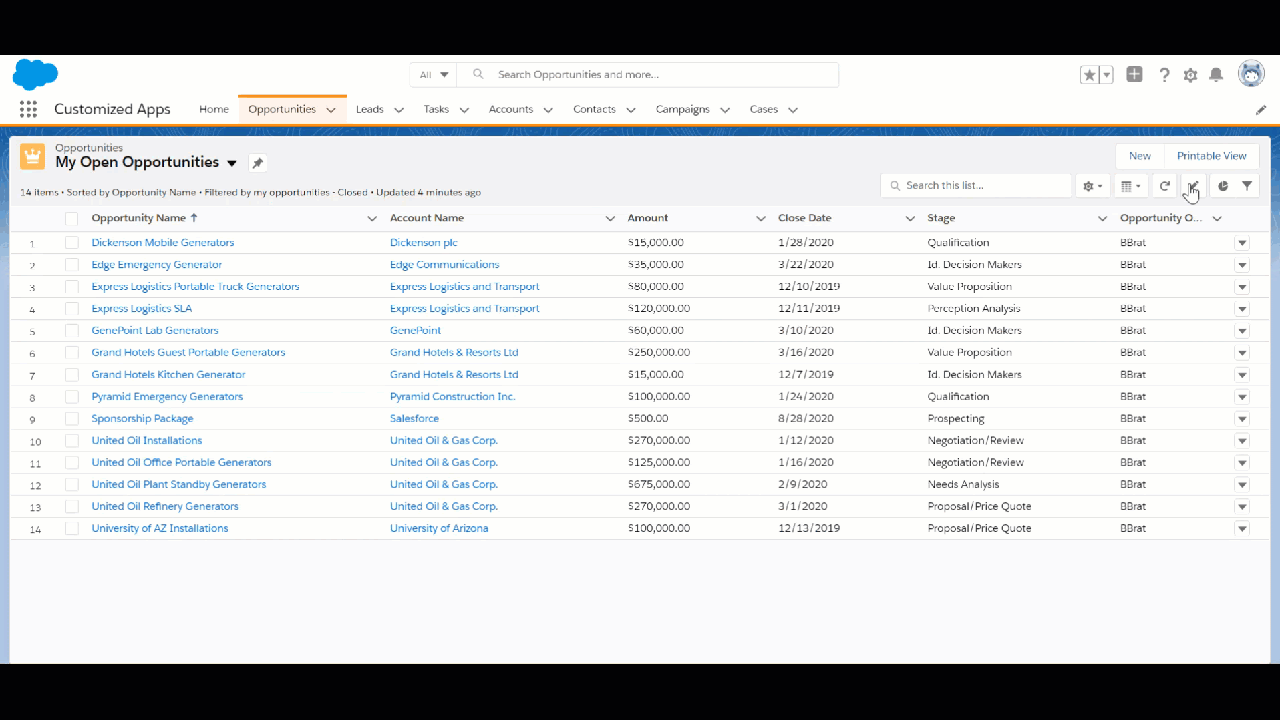The image size is (1280, 720).
Task: Open the GenePoint account link
Action: [414, 330]
